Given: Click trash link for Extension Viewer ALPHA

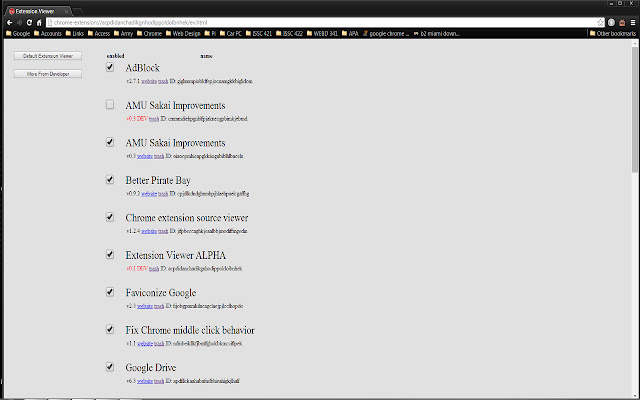Looking at the screenshot, I should [154, 269].
